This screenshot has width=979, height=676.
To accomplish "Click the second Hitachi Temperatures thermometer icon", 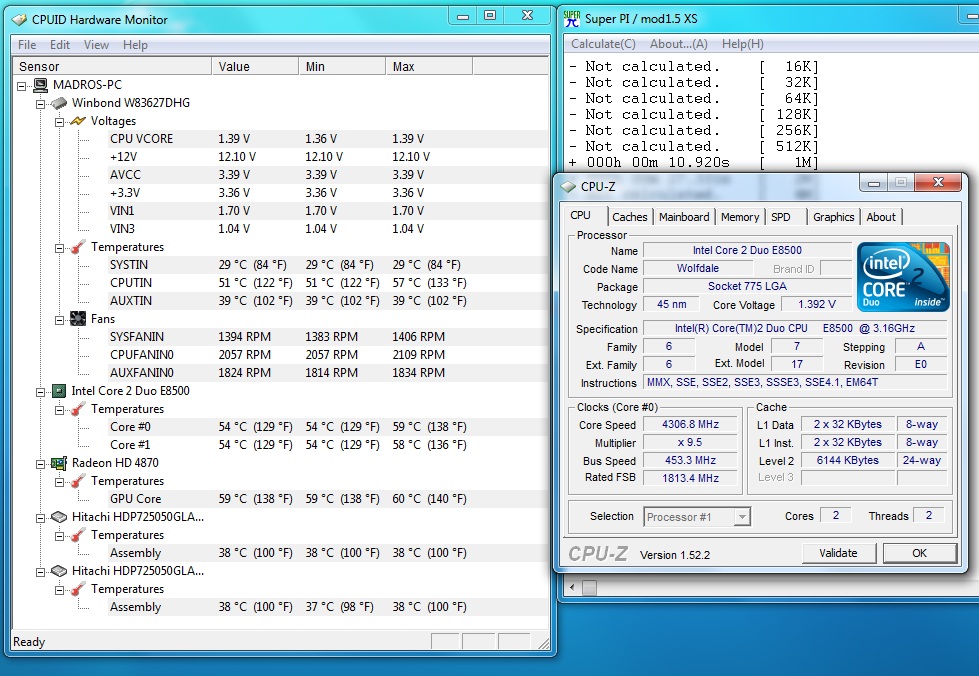I will pyautogui.click(x=78, y=589).
